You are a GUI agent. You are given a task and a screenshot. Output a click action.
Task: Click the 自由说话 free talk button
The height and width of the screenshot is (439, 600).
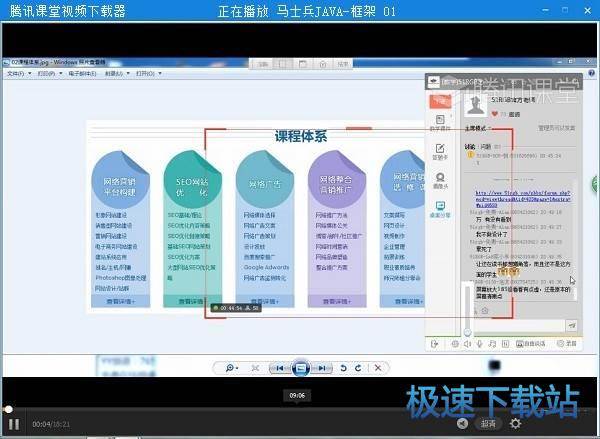pyautogui.click(x=530, y=344)
